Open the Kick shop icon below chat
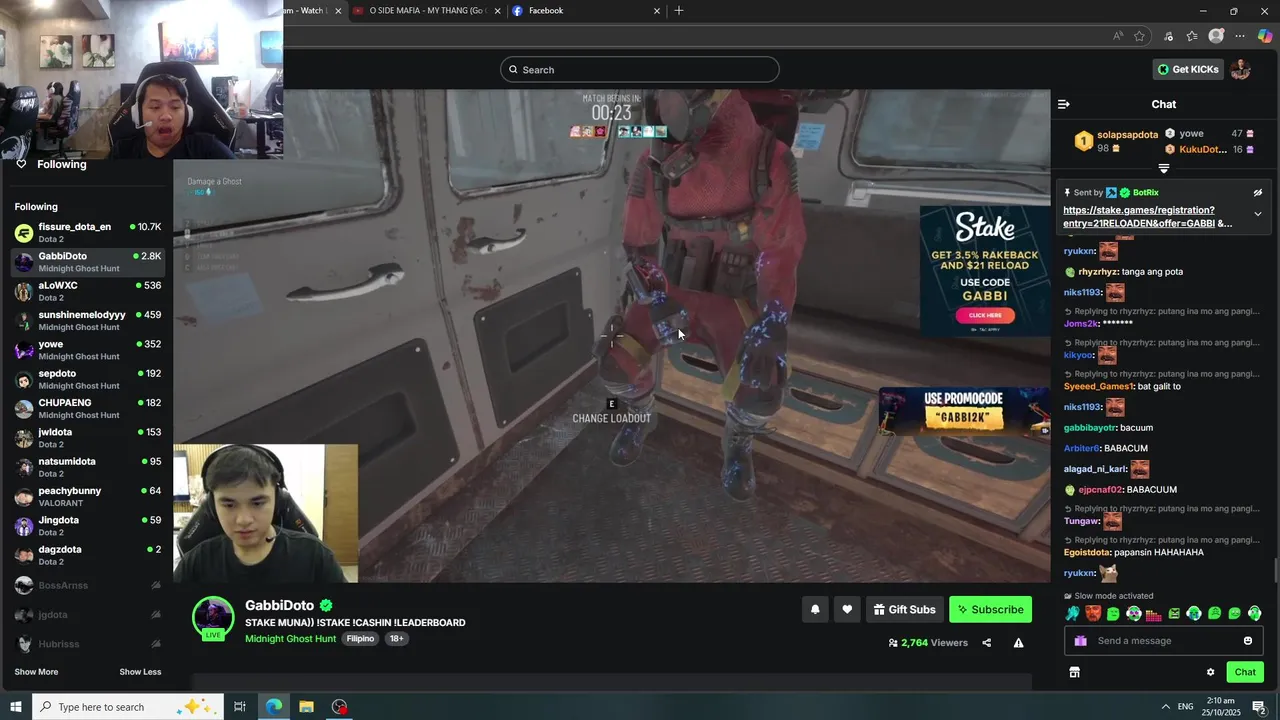Viewport: 1280px width, 720px height. (1074, 672)
